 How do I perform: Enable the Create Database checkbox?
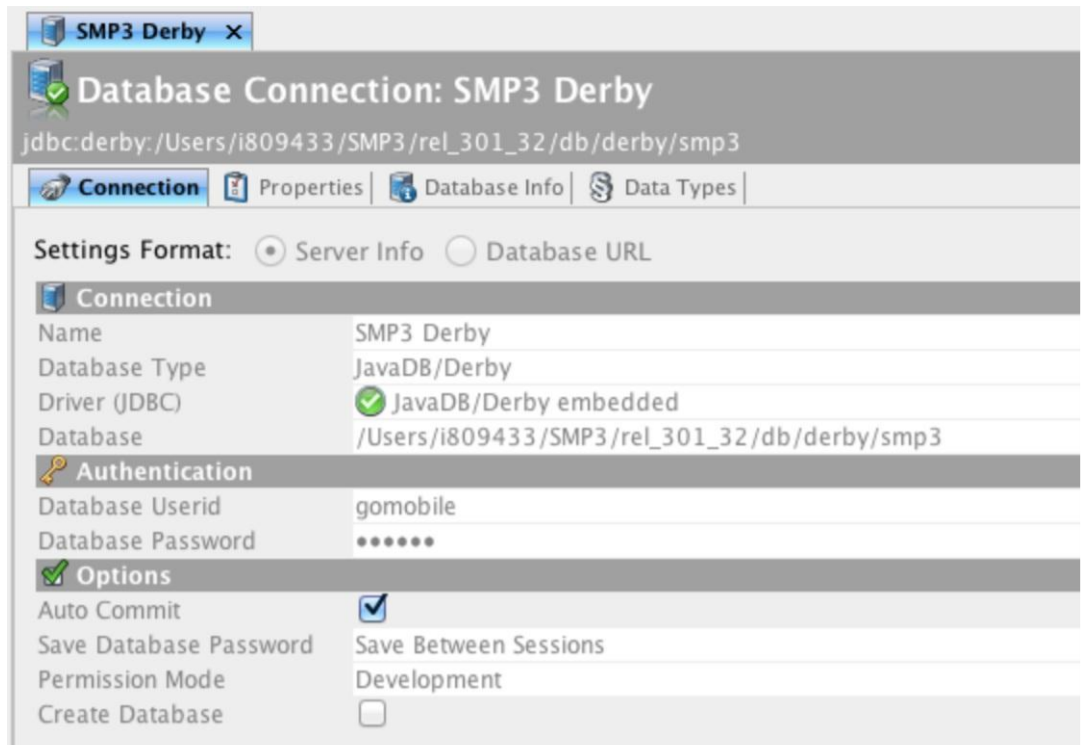tap(372, 713)
